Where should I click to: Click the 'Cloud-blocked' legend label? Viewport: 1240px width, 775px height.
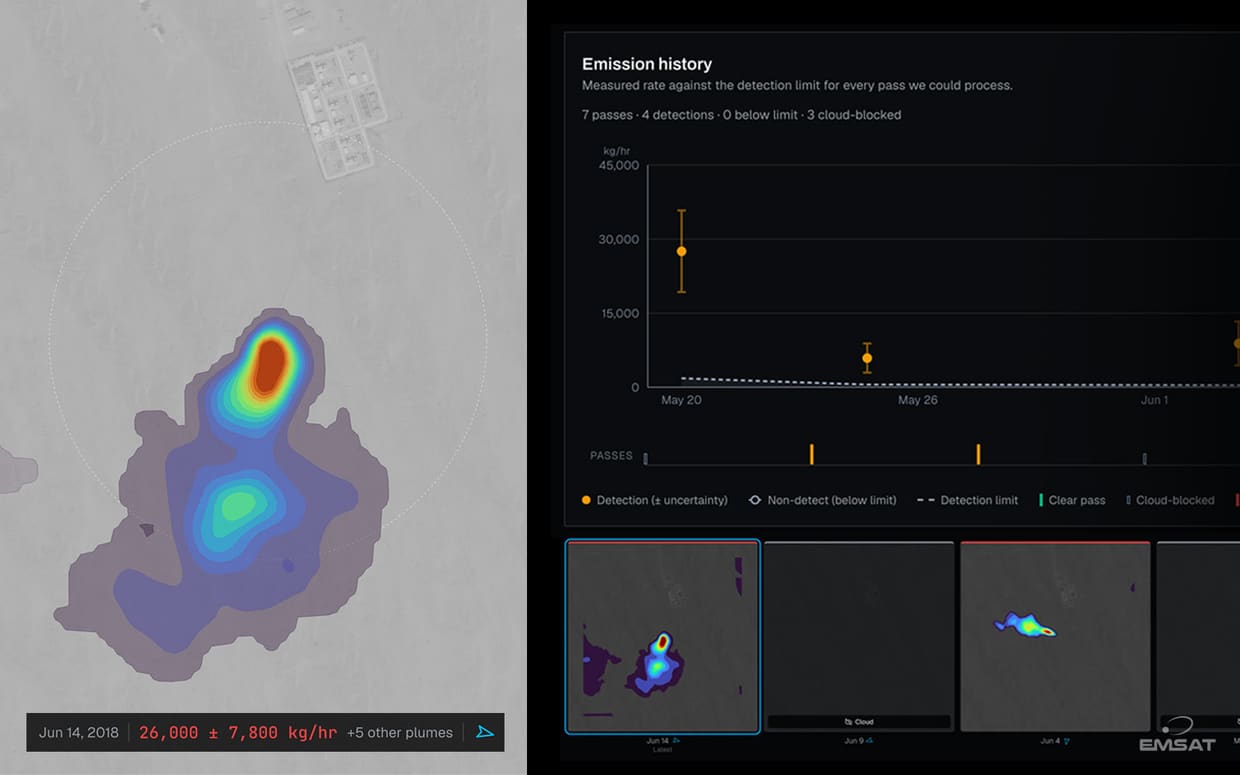coord(1175,500)
